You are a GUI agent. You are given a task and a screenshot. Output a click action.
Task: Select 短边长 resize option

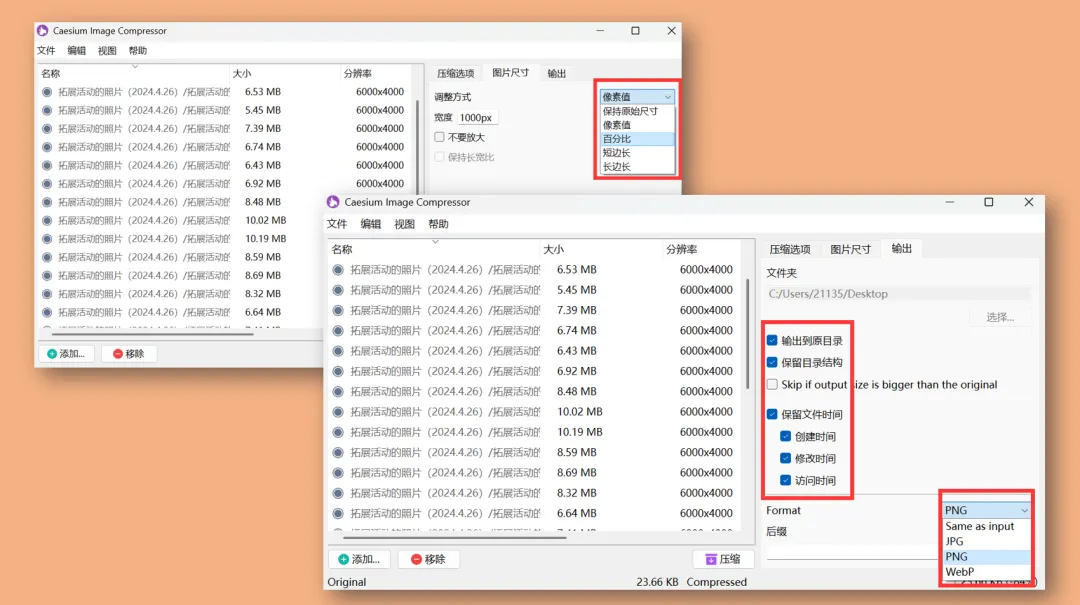(x=636, y=152)
